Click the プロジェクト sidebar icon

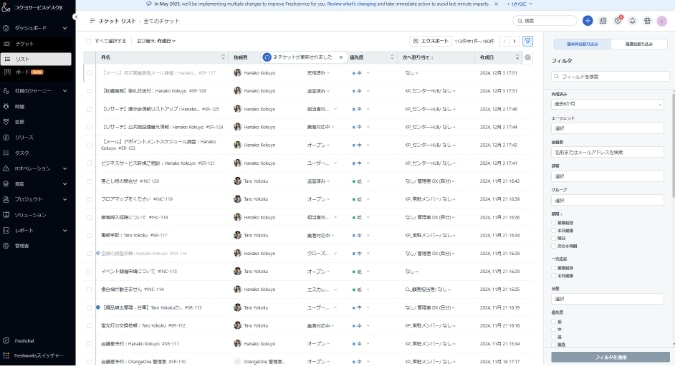pyautogui.click(x=6, y=199)
